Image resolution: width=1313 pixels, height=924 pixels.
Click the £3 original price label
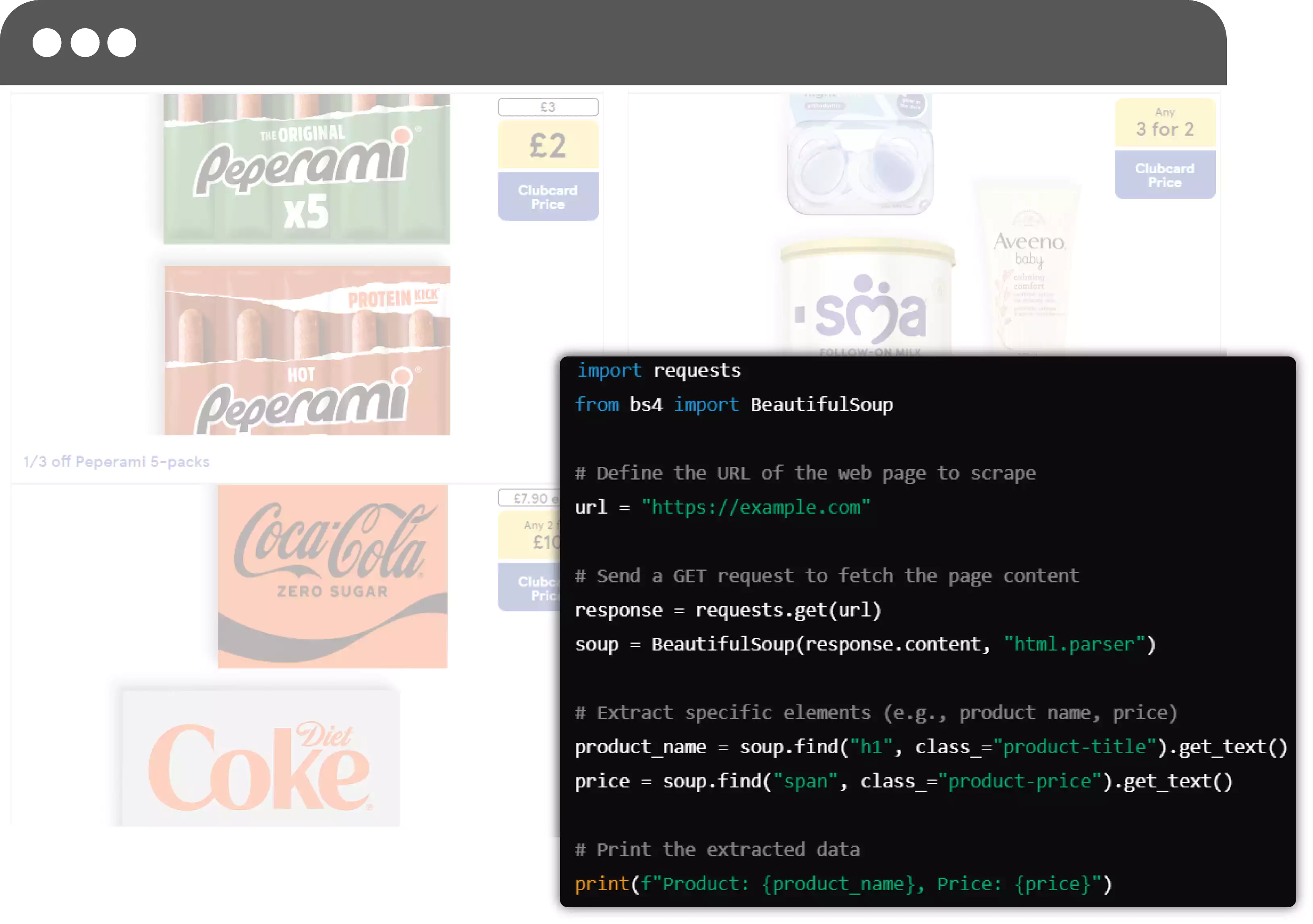point(548,107)
